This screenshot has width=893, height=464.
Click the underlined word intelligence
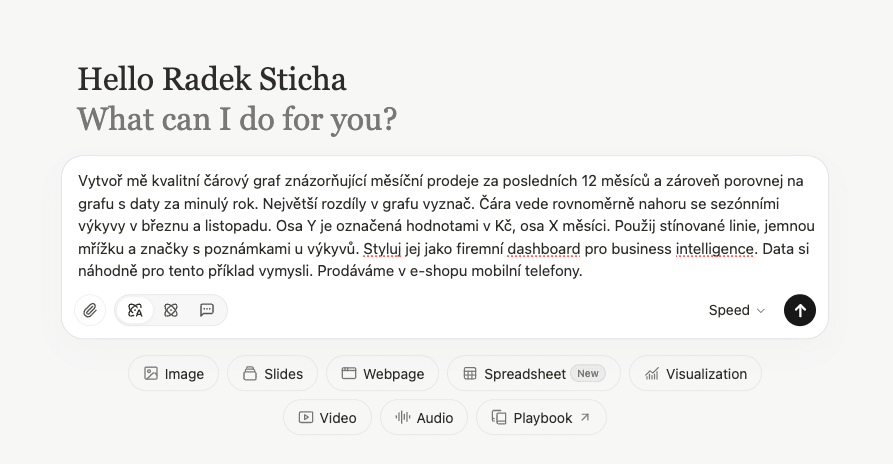[715, 249]
